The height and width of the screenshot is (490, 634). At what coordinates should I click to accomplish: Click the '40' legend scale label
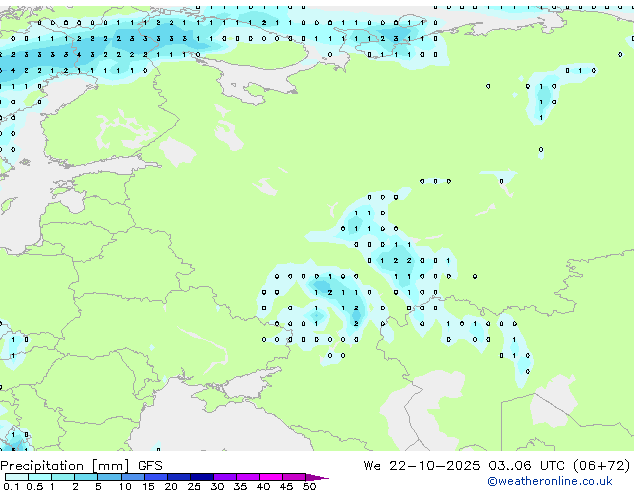point(263,486)
